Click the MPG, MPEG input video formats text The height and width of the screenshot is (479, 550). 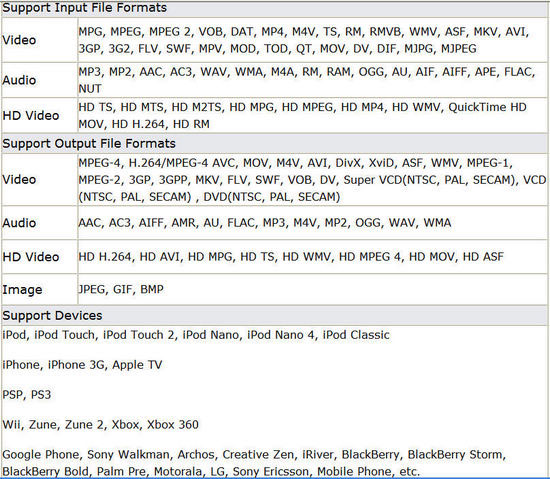(x=304, y=40)
